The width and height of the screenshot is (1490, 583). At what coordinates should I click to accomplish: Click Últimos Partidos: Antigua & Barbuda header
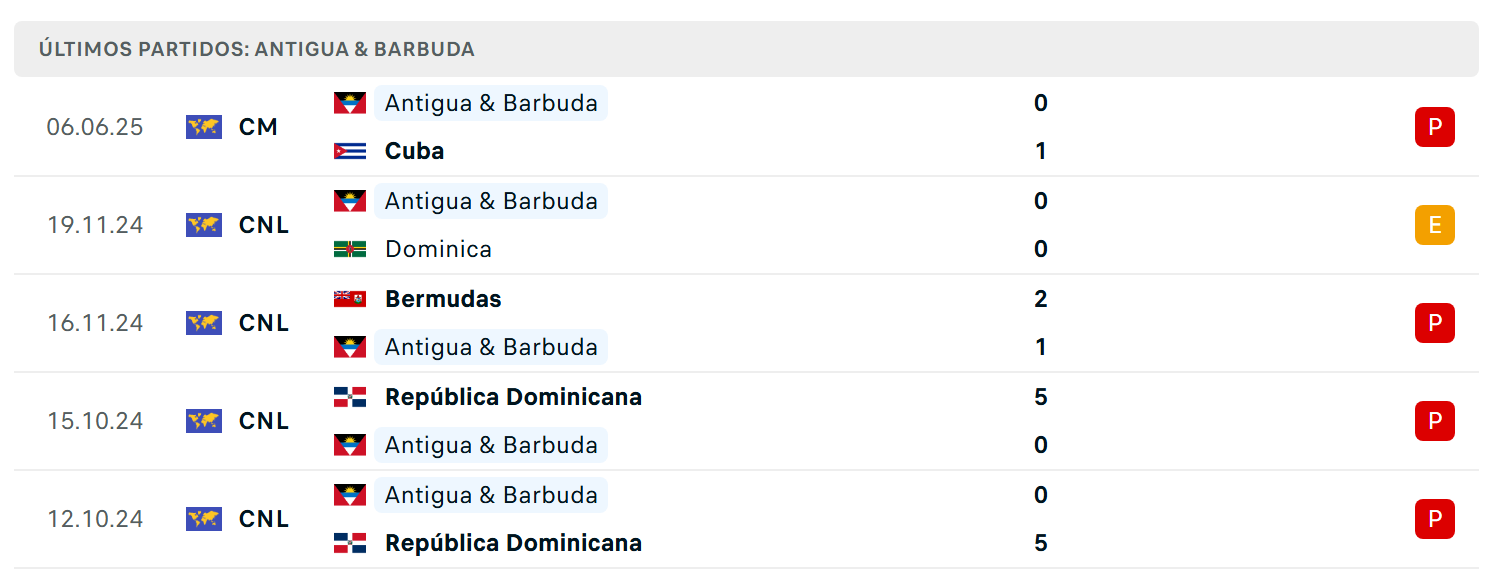257,49
